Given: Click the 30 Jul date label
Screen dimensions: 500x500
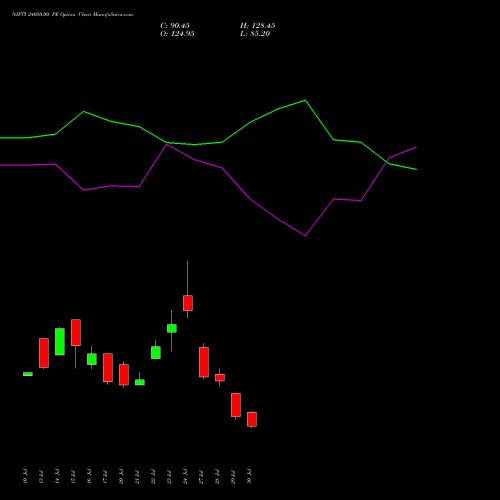Looking at the screenshot, I should pos(249,476).
